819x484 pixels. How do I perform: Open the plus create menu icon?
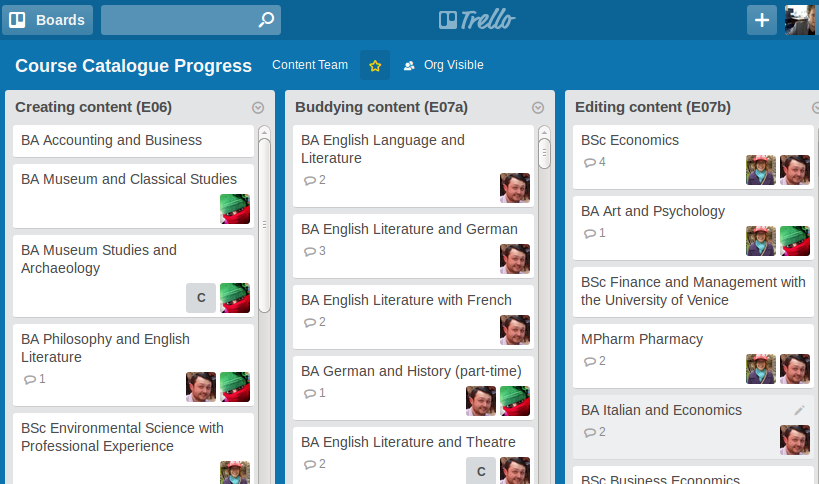point(762,20)
